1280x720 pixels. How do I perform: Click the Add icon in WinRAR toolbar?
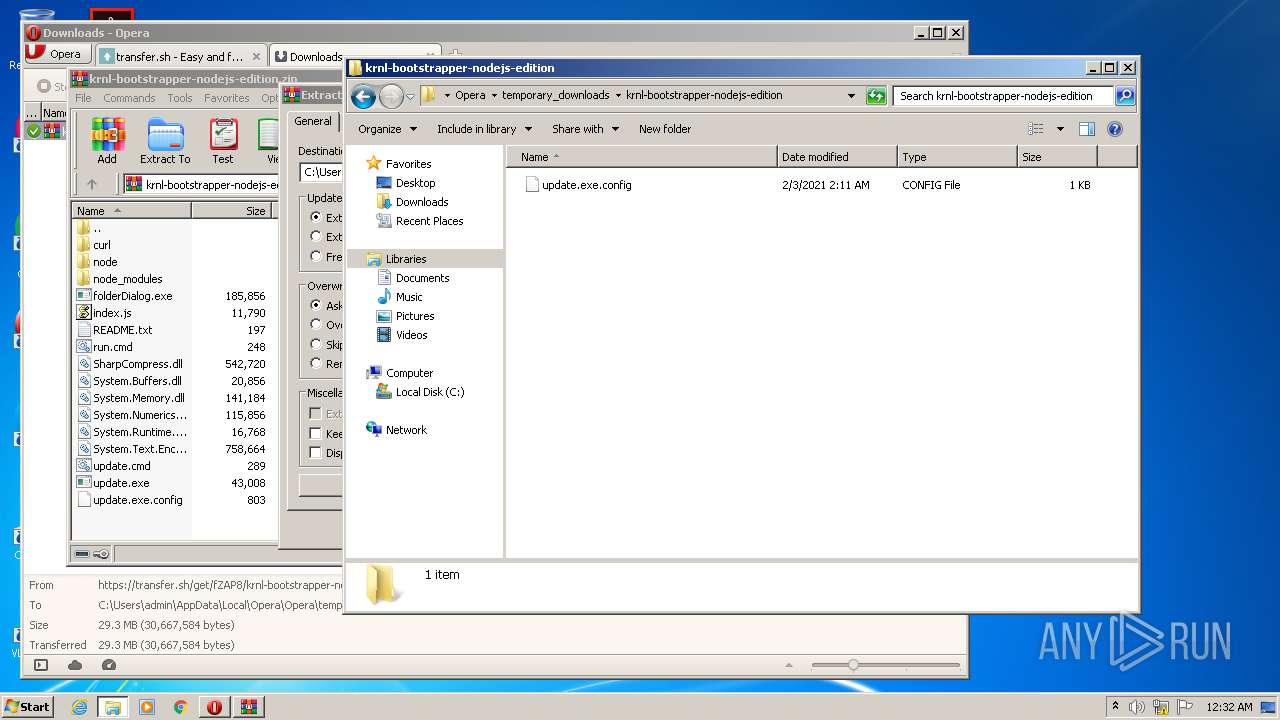[107, 141]
